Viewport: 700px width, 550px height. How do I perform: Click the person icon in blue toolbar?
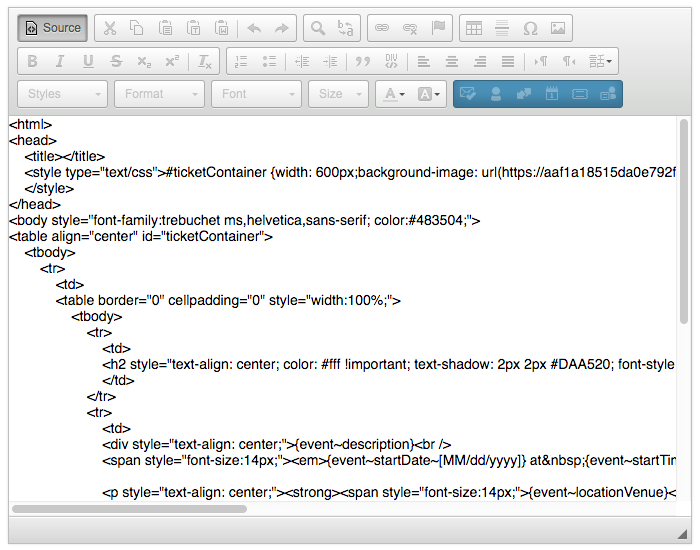[495, 94]
